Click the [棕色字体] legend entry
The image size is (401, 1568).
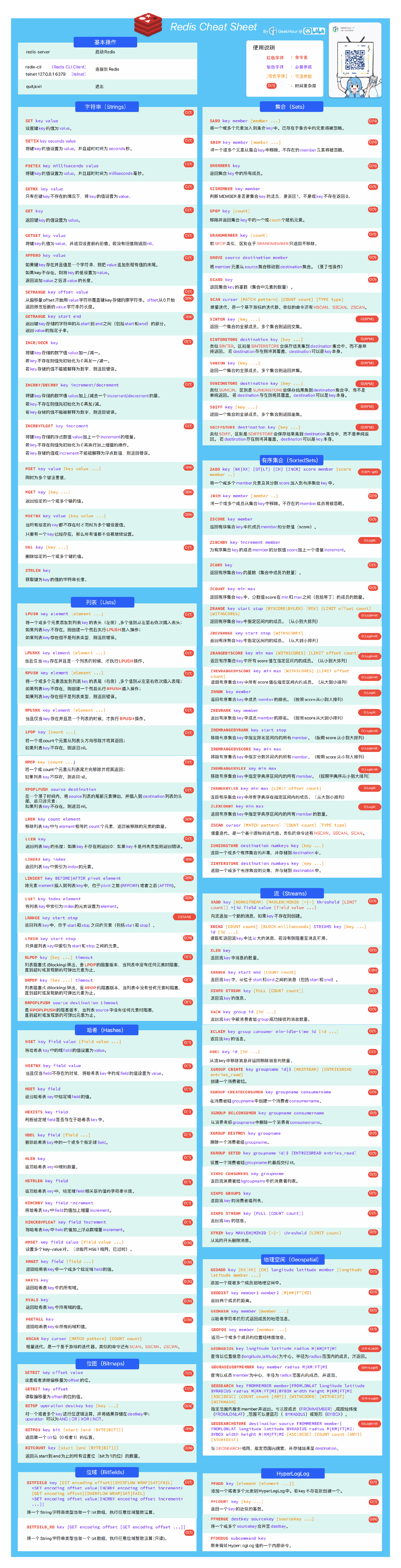(276, 76)
